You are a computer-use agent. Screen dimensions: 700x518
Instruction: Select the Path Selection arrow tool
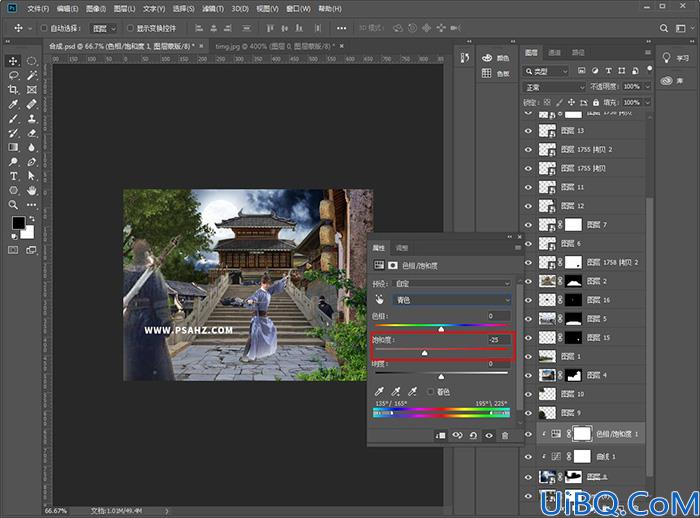pyautogui.click(x=31, y=176)
